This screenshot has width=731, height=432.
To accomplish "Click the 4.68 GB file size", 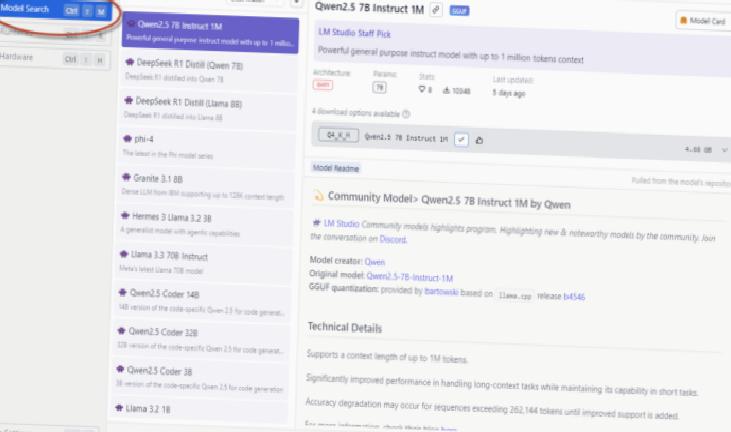I will pyautogui.click(x=698, y=150).
